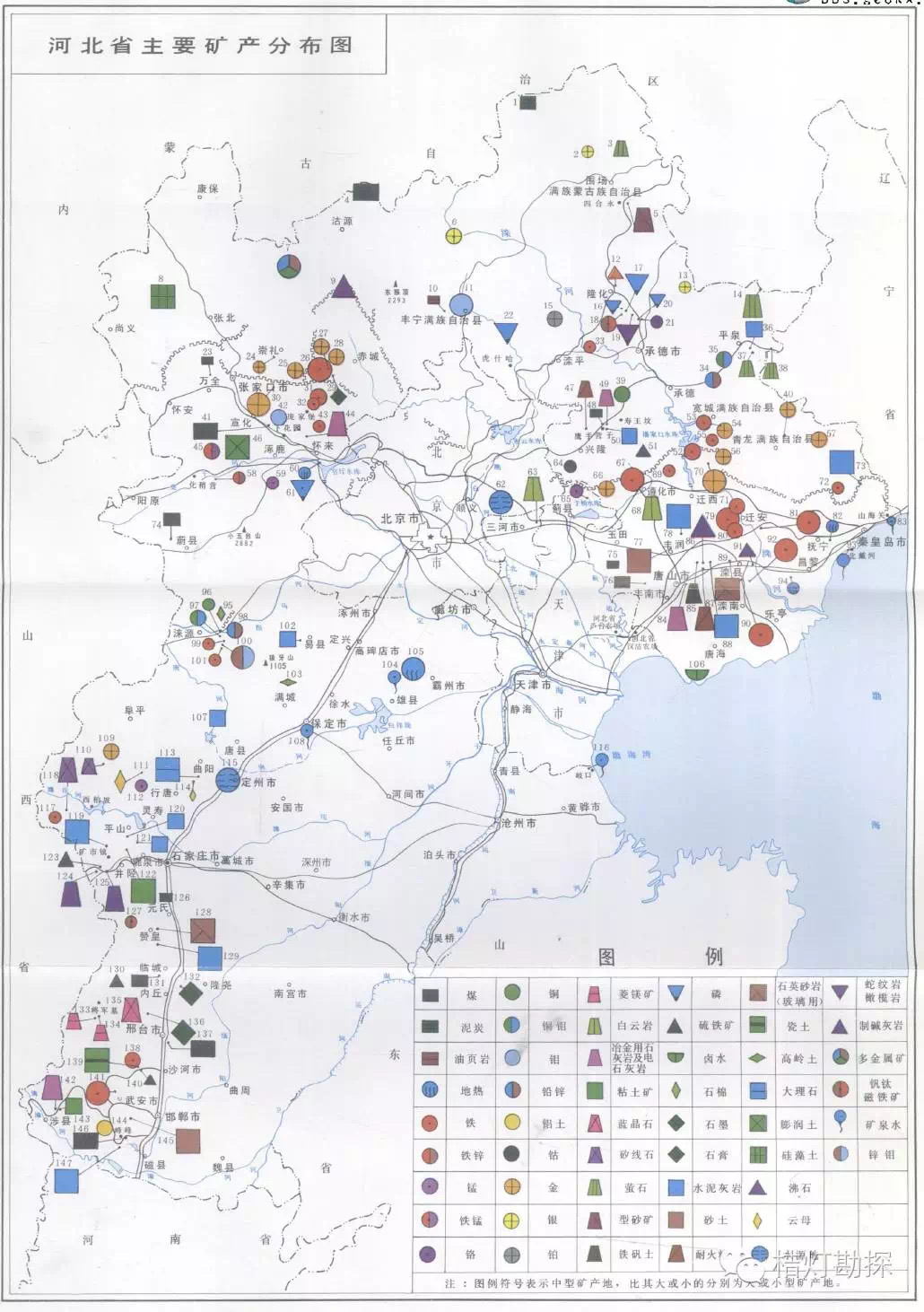Screen dimensions: 924x1312
Task: Click the 北京市 city label
Action: pyautogui.click(x=400, y=519)
